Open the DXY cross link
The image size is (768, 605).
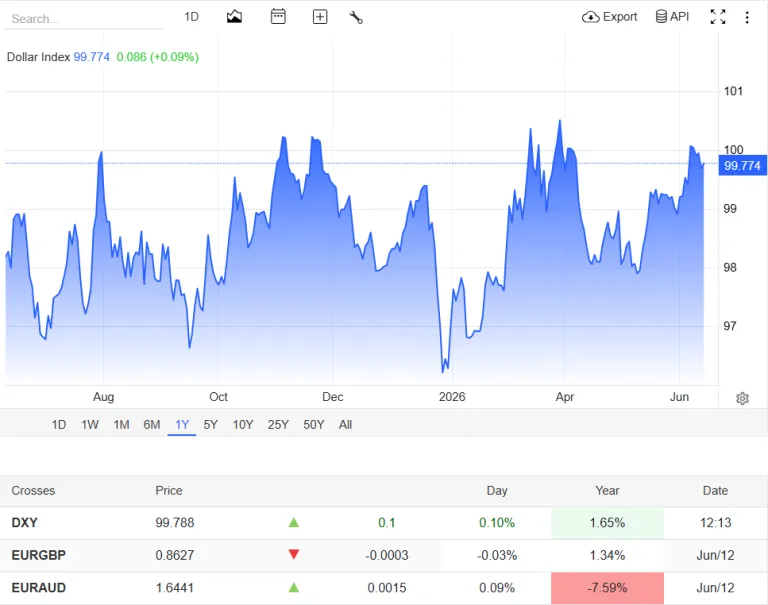(x=24, y=523)
